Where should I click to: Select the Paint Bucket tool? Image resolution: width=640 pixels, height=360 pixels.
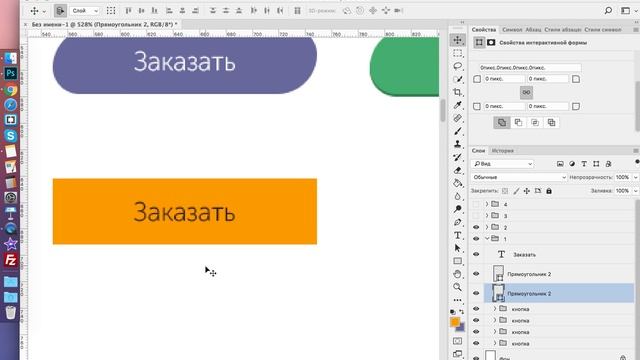click(x=457, y=183)
